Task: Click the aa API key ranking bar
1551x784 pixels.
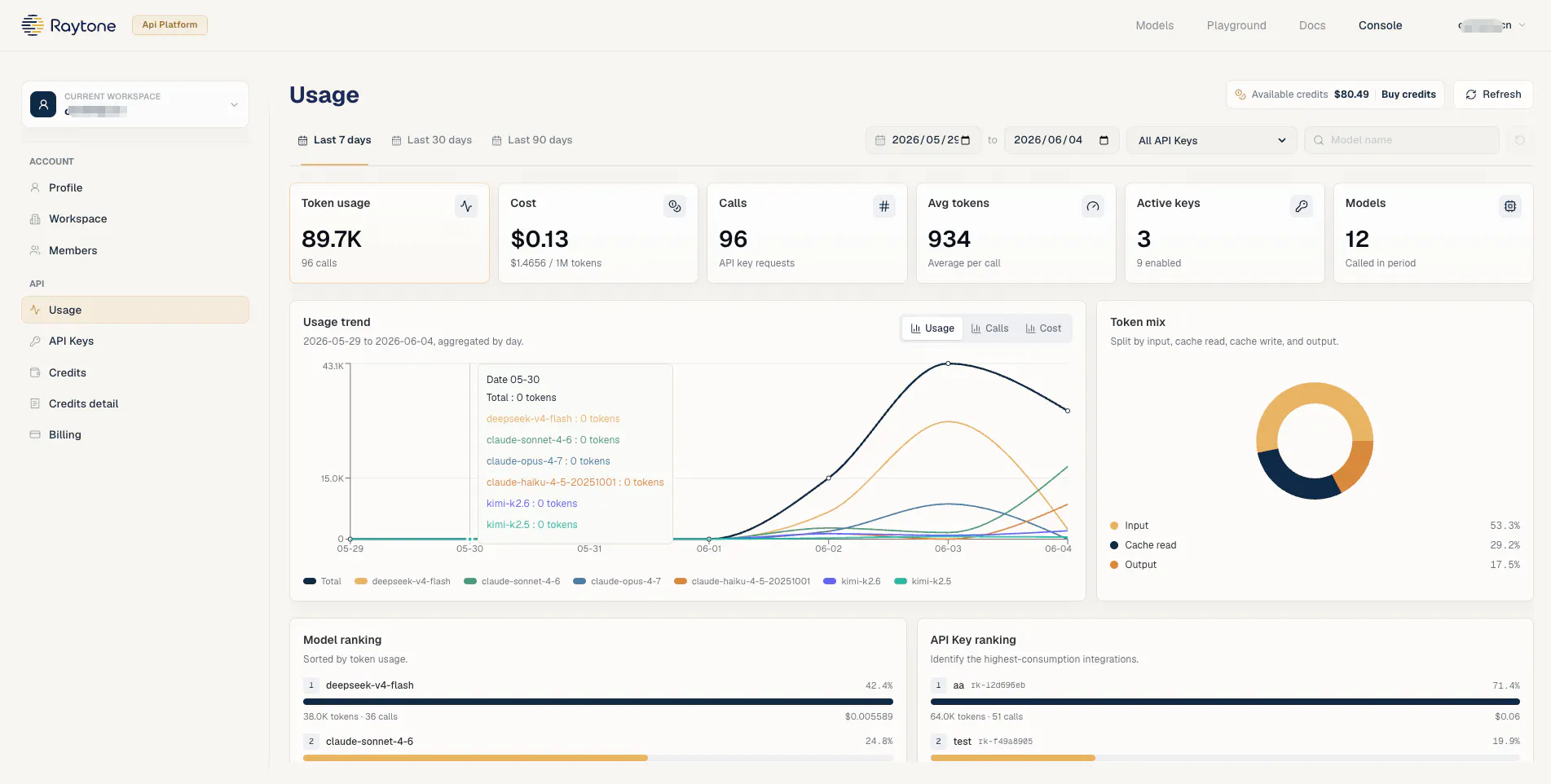Action: (1225, 702)
